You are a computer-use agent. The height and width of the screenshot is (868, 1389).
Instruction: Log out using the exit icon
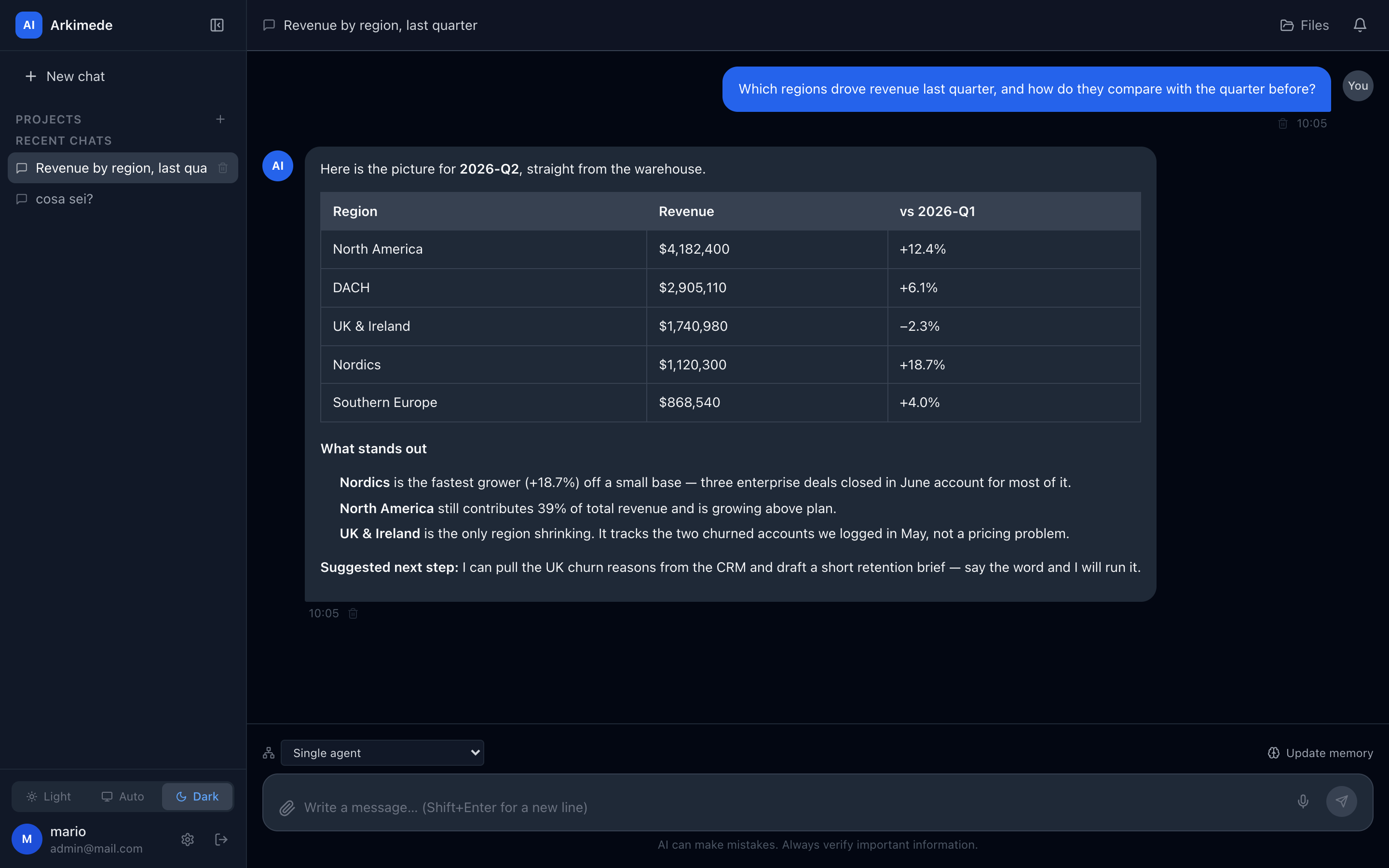(221, 839)
